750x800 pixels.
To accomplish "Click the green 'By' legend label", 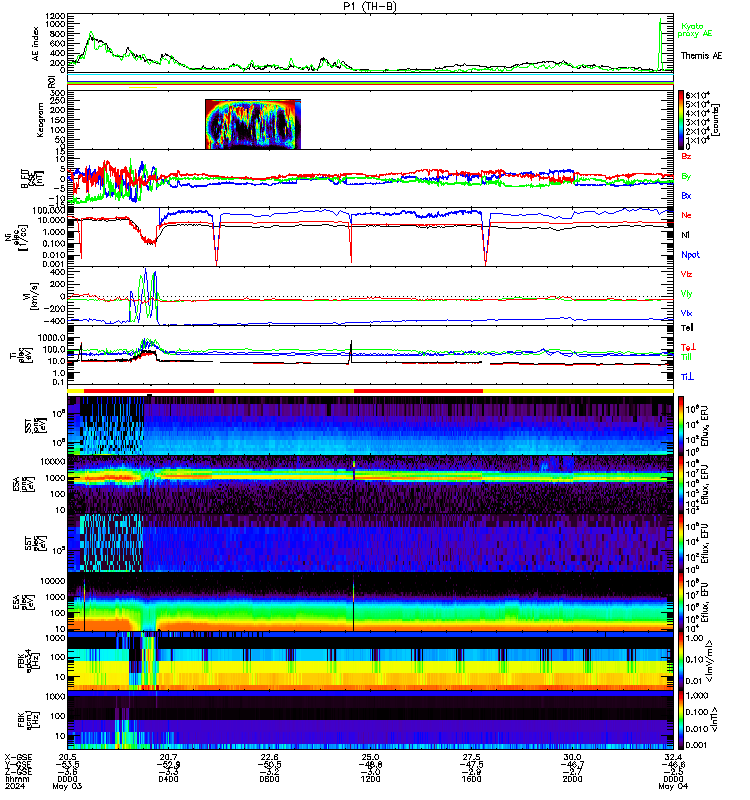I will pos(686,176).
